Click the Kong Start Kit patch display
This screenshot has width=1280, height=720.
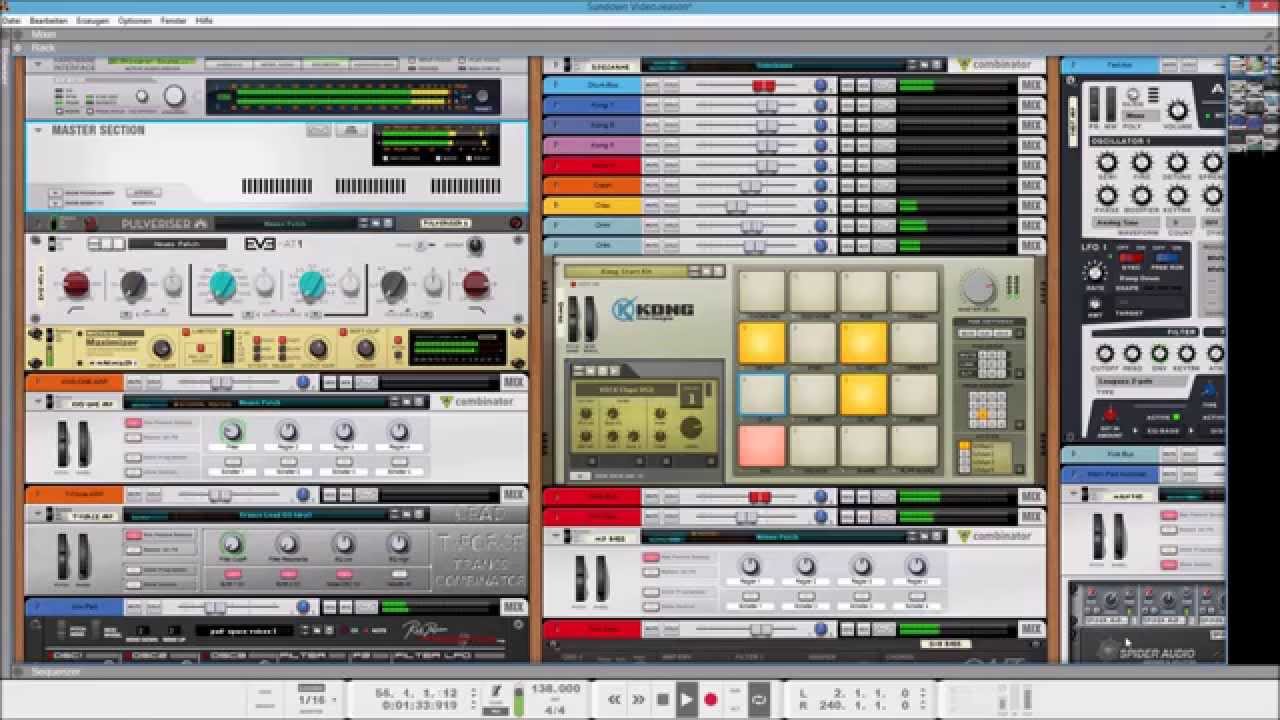627,271
